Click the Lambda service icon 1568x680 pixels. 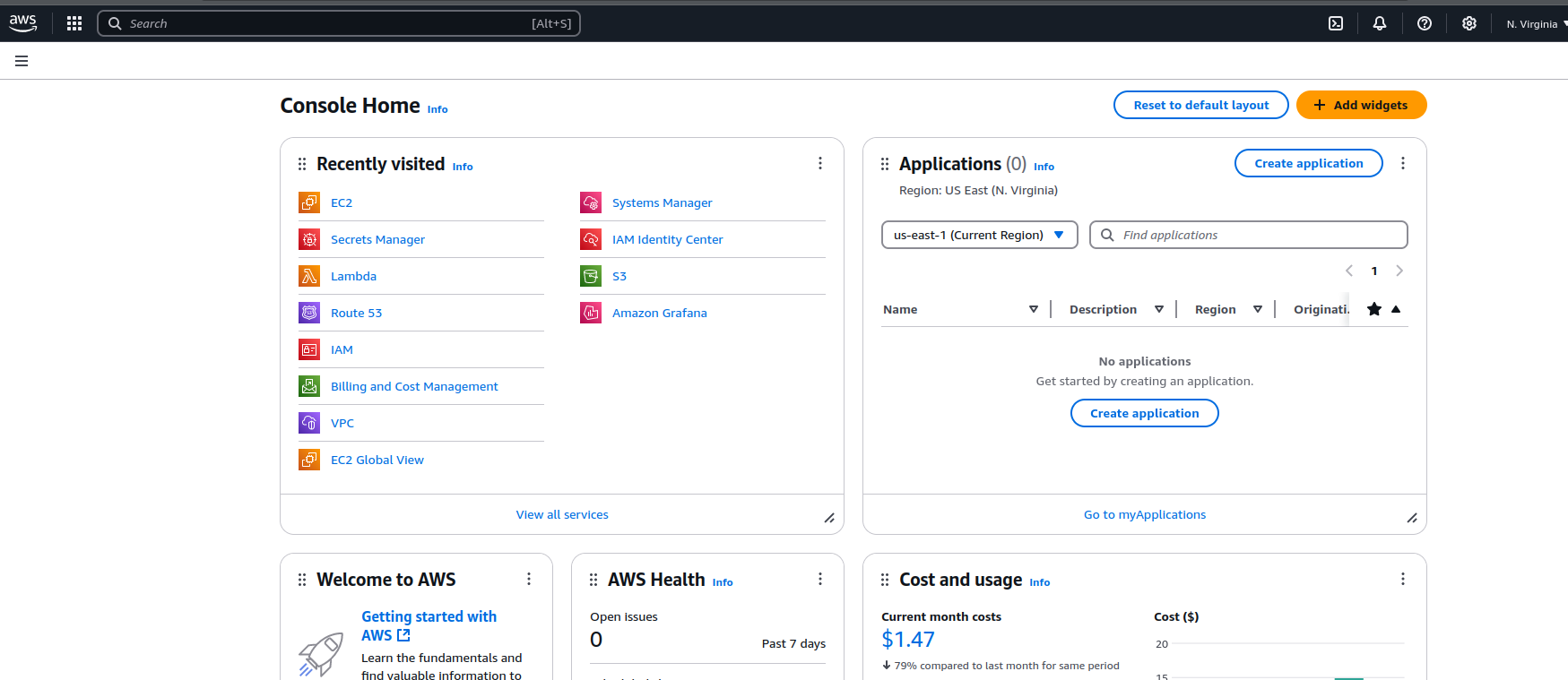[x=309, y=276]
